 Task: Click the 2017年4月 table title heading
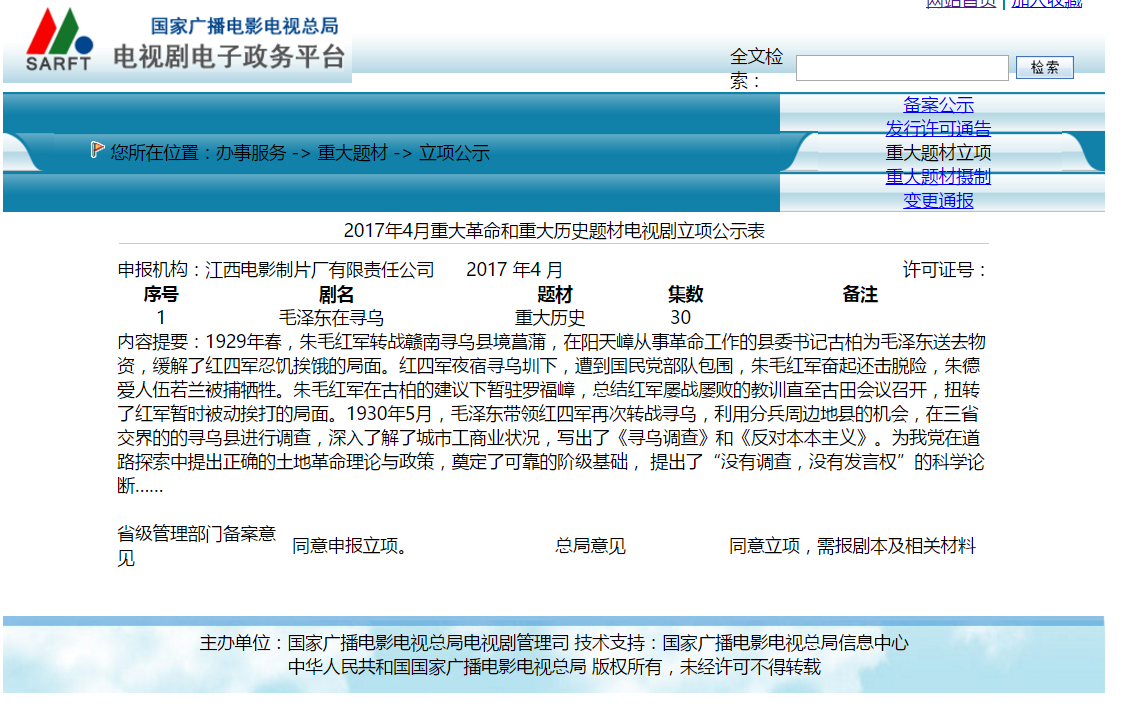(x=554, y=231)
